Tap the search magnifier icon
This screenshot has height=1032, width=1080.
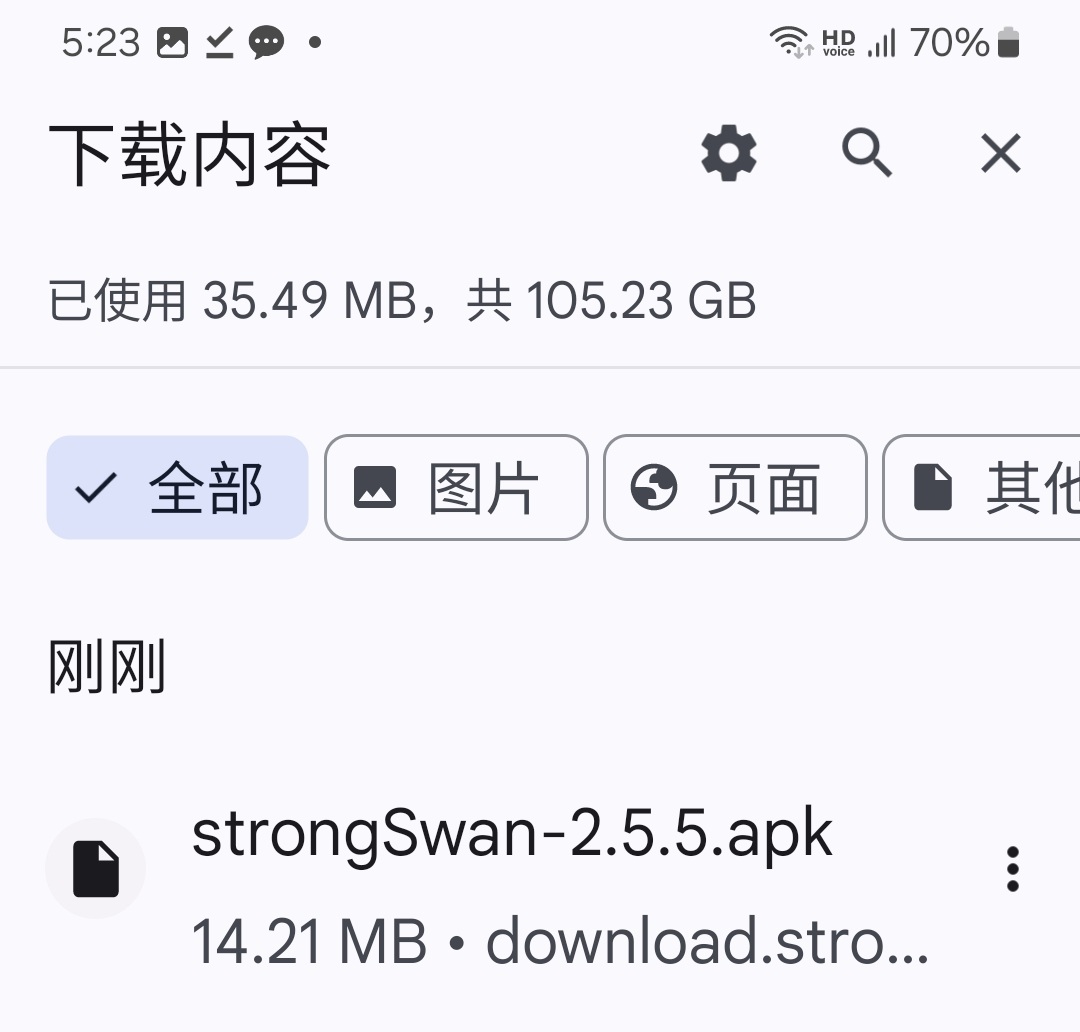[866, 153]
